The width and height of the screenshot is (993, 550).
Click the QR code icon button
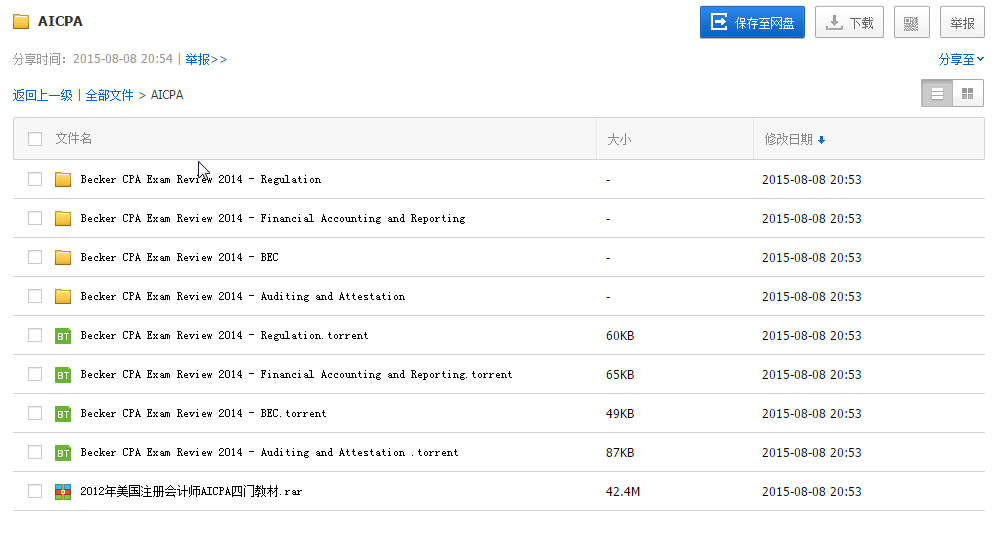911,23
